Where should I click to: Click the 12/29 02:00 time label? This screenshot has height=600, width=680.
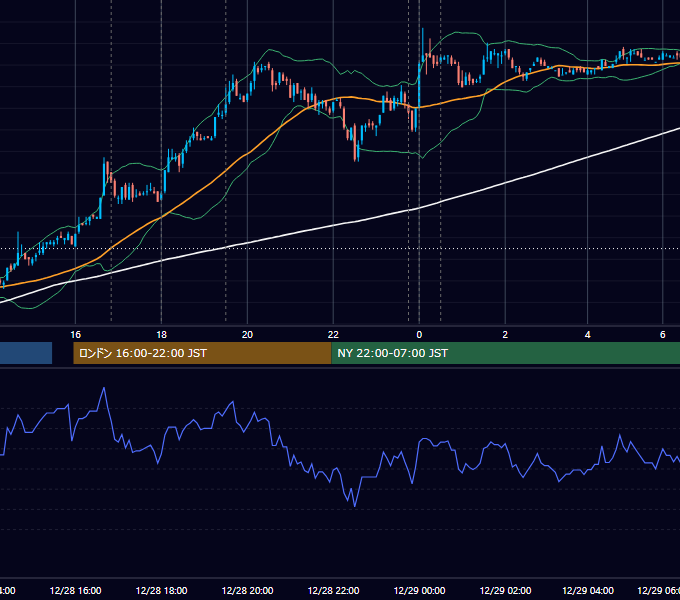tap(505, 590)
